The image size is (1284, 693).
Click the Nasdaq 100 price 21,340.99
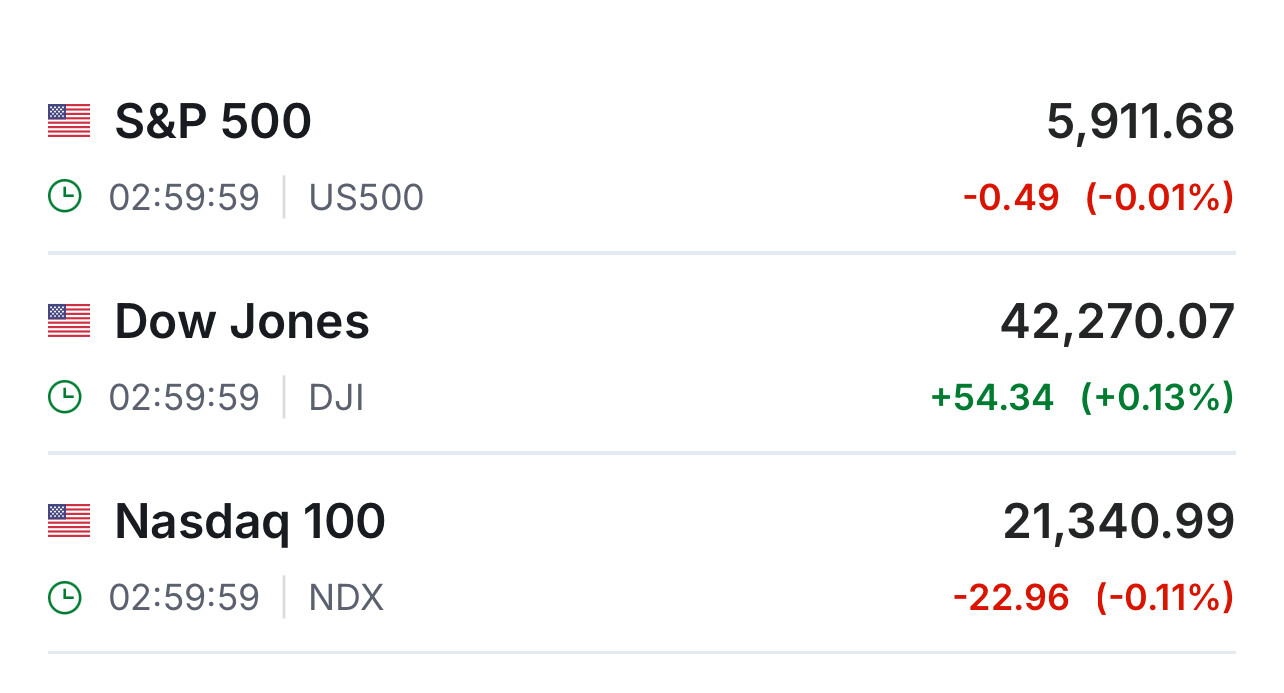1118,522
